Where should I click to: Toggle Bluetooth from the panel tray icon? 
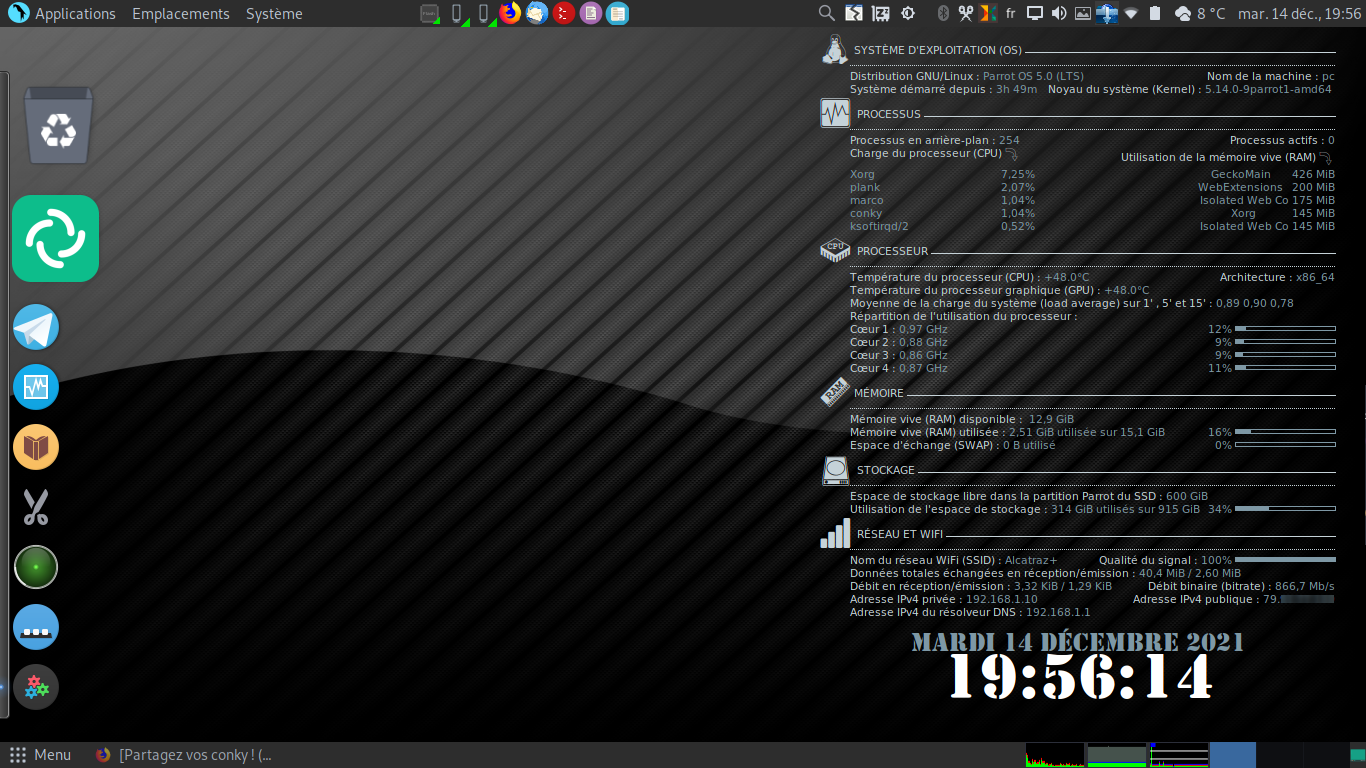point(942,13)
